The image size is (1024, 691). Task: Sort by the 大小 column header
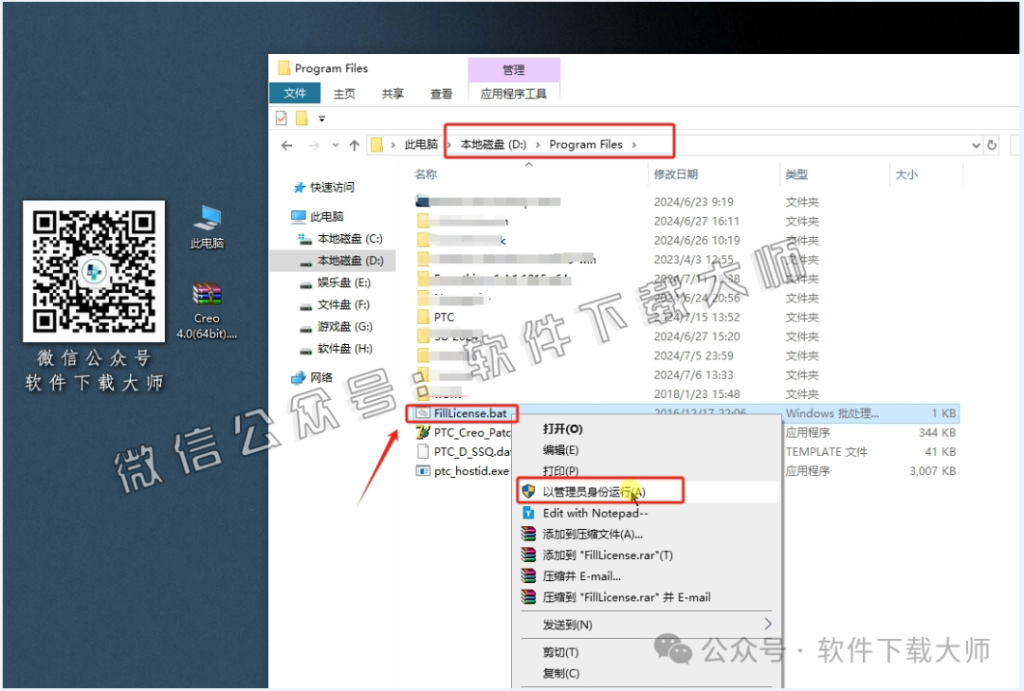pyautogui.click(x=906, y=174)
